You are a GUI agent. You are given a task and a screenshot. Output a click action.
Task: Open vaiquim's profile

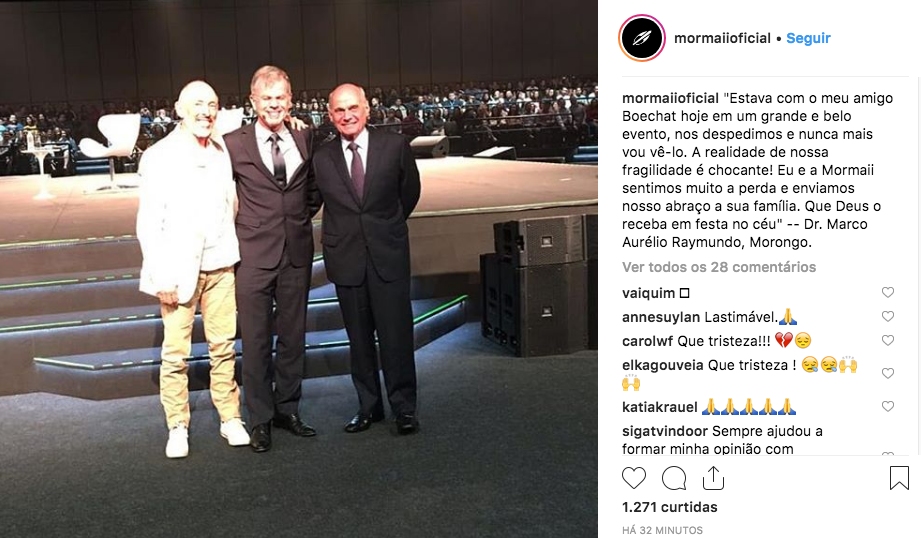648,293
